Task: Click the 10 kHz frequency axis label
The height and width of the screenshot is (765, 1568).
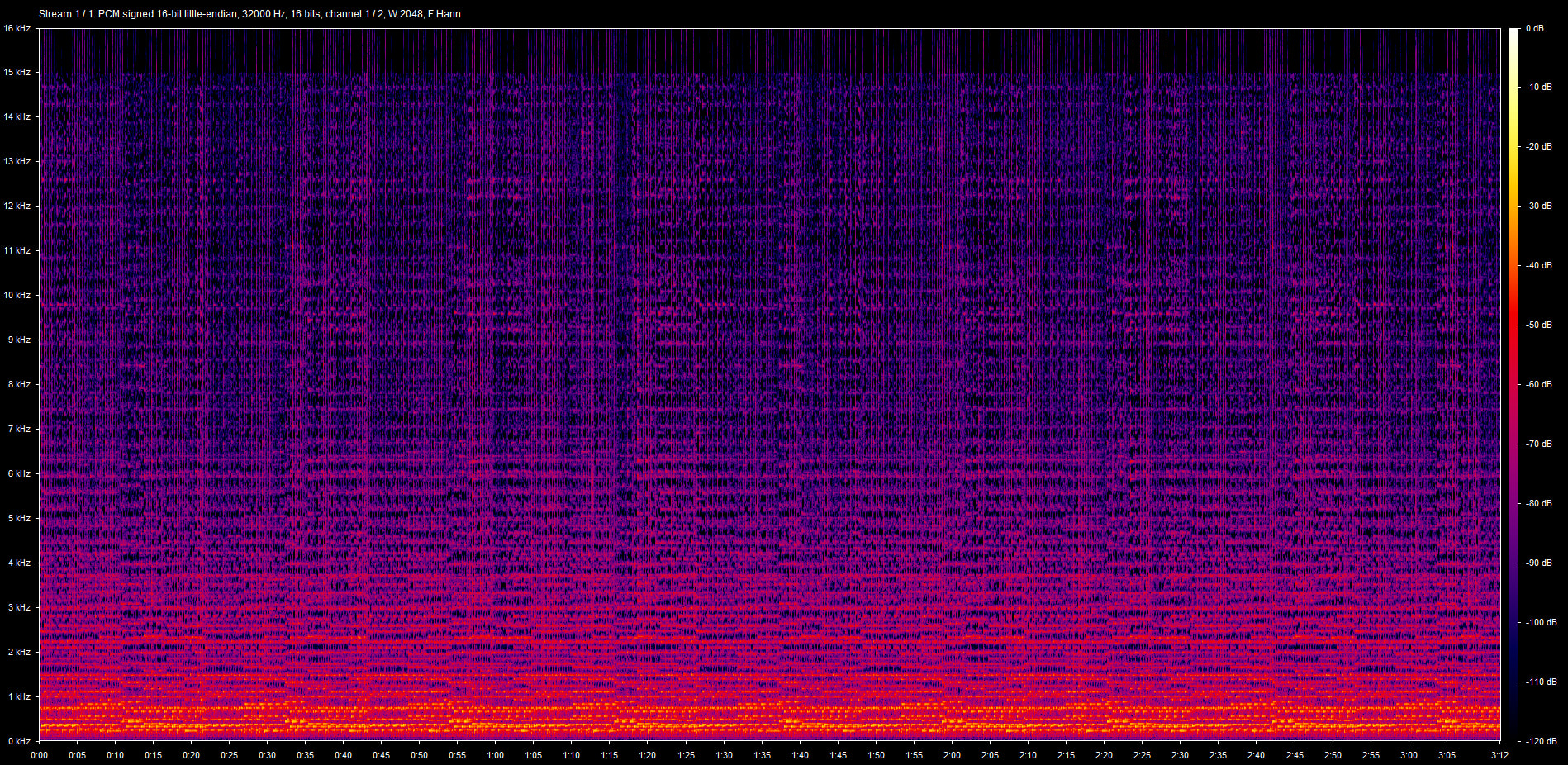Action: (17, 295)
